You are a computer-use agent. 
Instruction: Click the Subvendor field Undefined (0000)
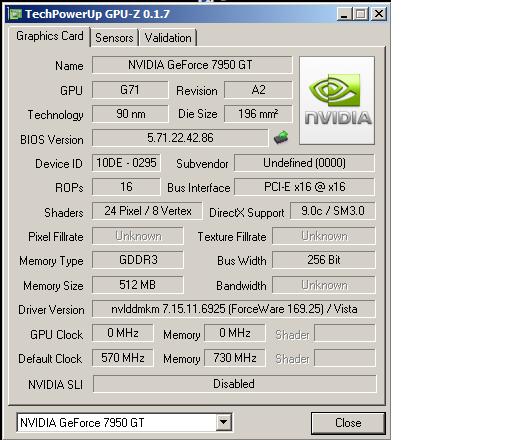coord(304,163)
